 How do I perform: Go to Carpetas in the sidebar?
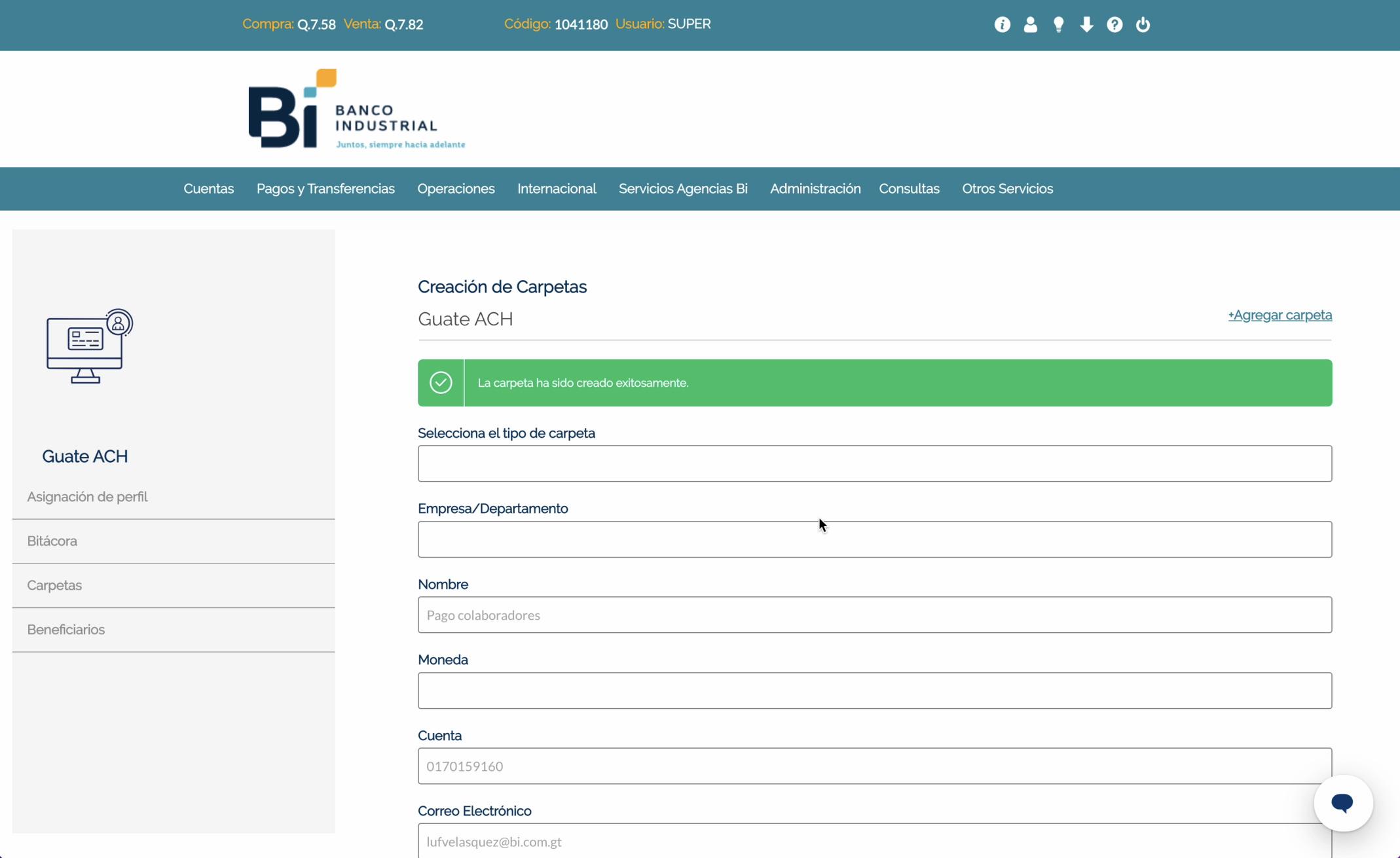[x=54, y=585]
